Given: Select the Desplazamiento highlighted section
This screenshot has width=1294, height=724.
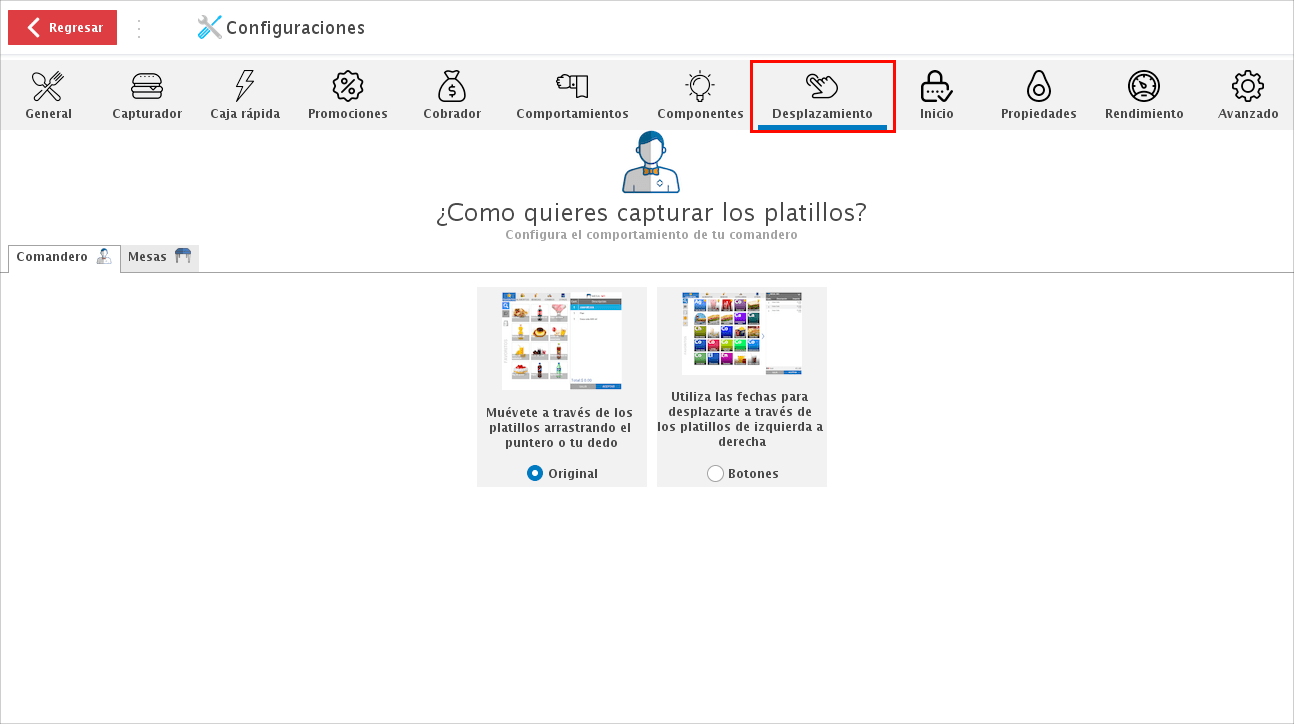Looking at the screenshot, I should 822,93.
